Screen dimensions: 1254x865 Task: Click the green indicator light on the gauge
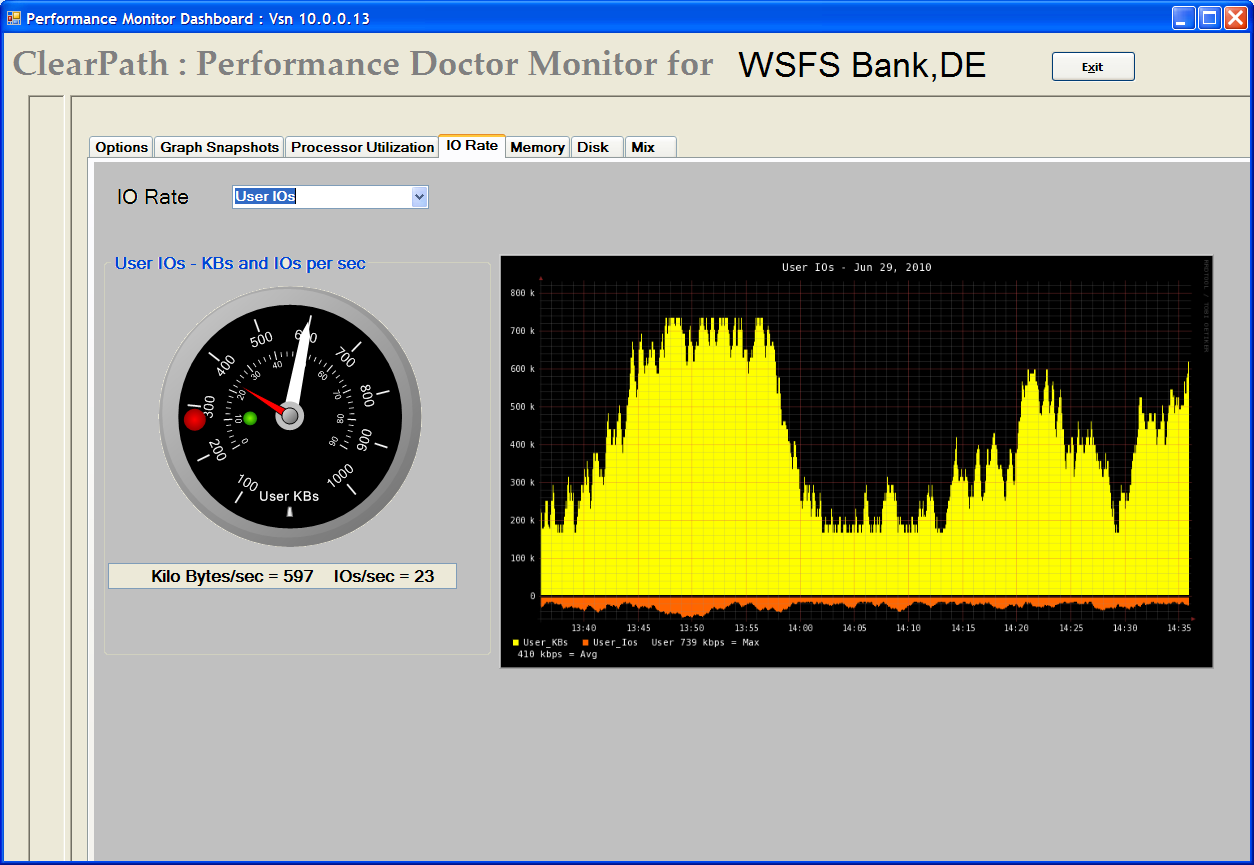point(250,418)
